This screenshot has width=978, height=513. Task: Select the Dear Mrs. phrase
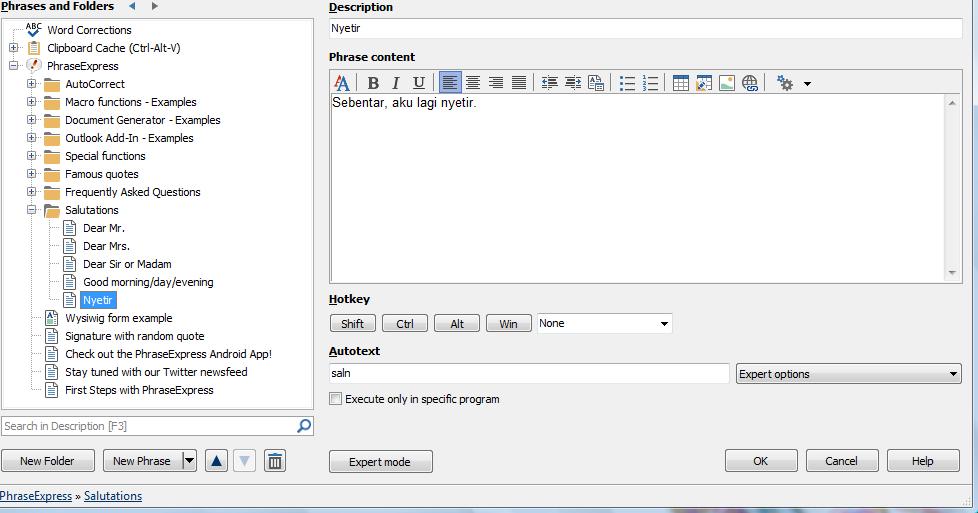point(106,247)
